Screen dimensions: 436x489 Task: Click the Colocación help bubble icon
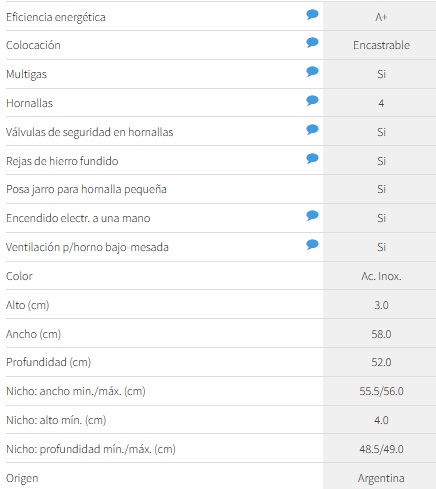[x=312, y=43]
